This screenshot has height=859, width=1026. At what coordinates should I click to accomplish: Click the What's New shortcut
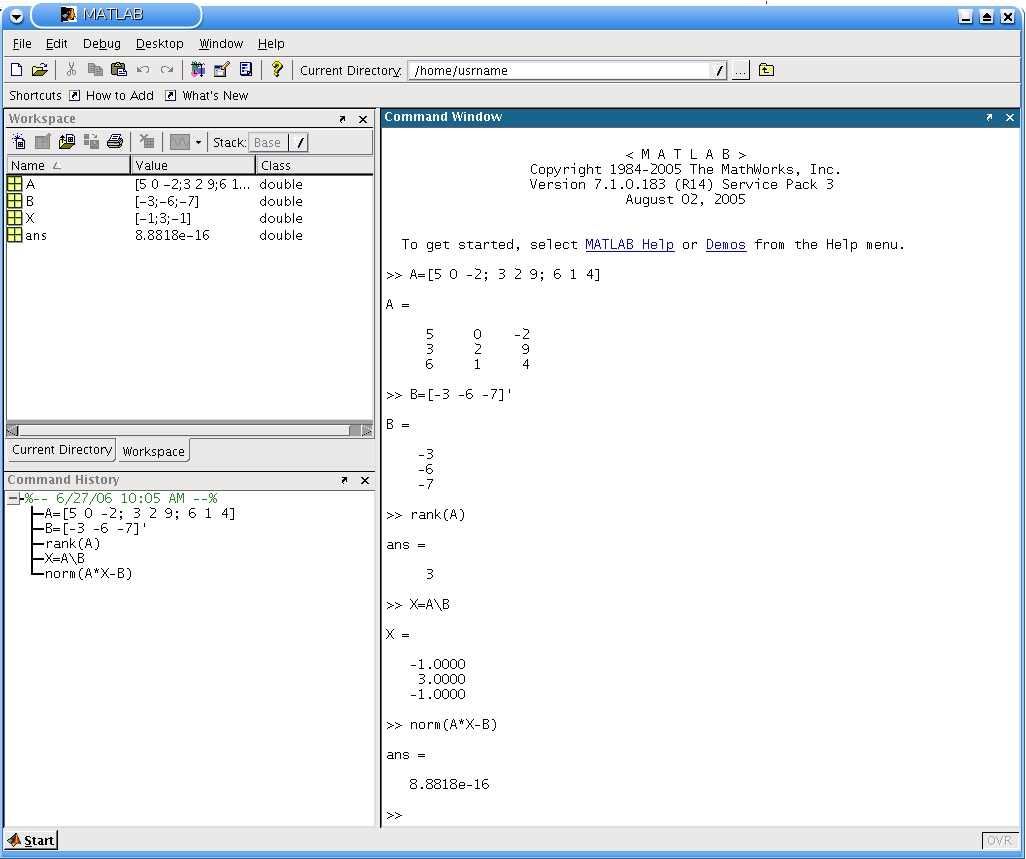tap(207, 96)
